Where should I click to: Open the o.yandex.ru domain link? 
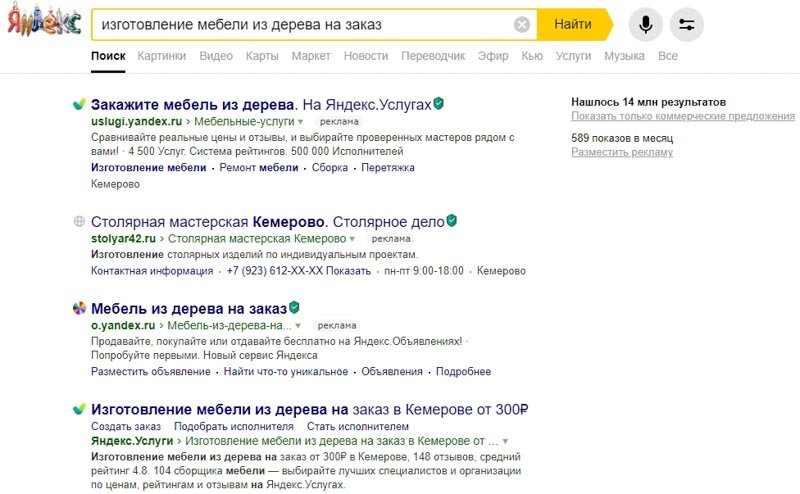pos(123,325)
